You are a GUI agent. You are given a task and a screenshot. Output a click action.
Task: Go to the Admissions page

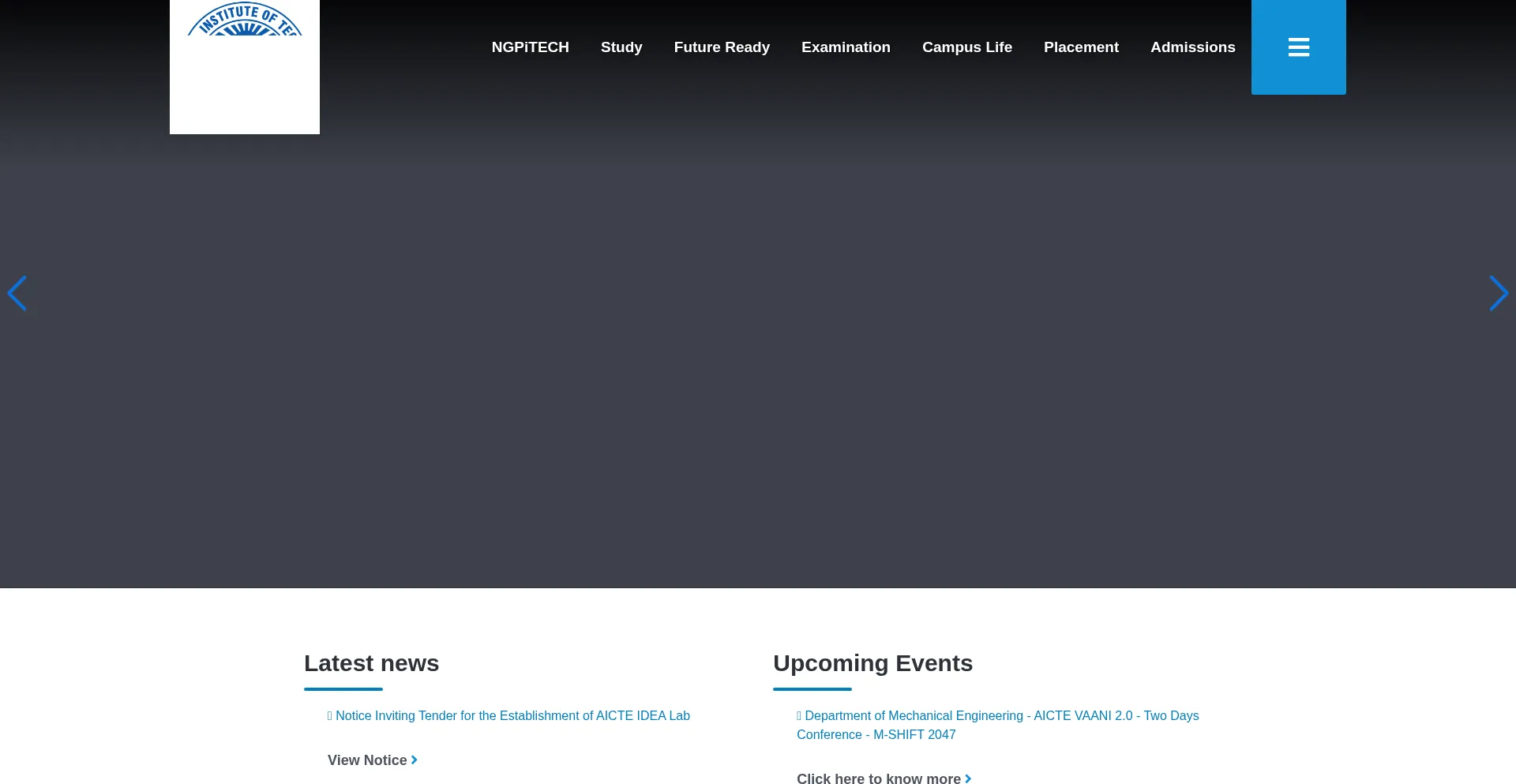pos(1192,47)
